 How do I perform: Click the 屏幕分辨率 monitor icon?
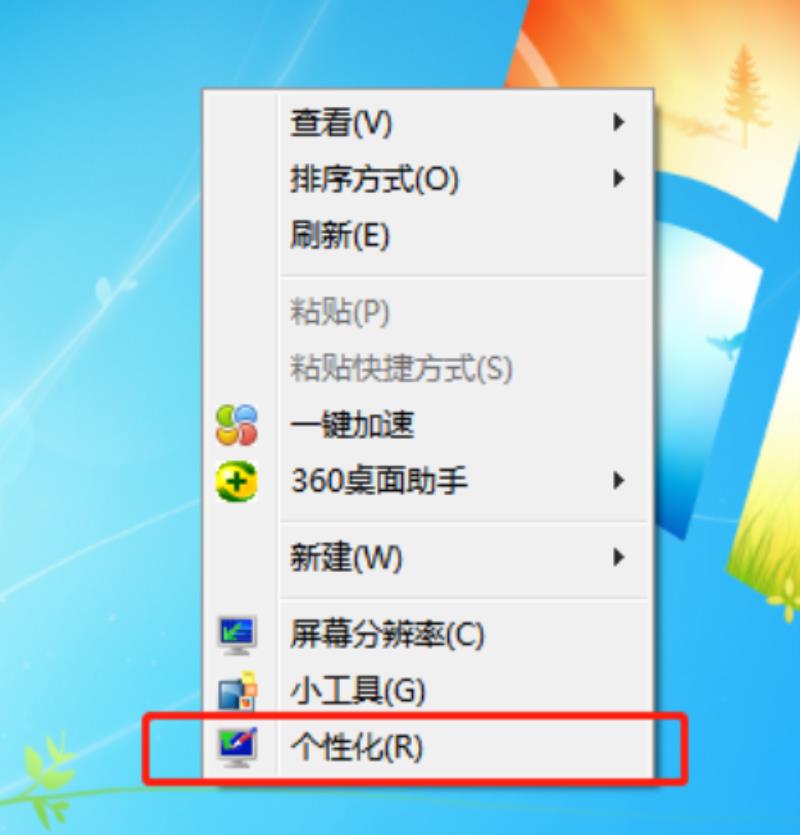pyautogui.click(x=237, y=635)
